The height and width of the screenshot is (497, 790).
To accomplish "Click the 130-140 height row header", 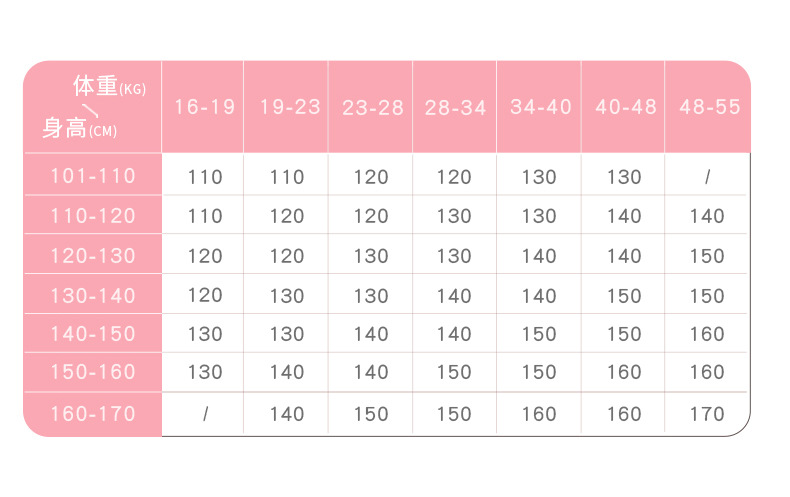I will coord(93,295).
